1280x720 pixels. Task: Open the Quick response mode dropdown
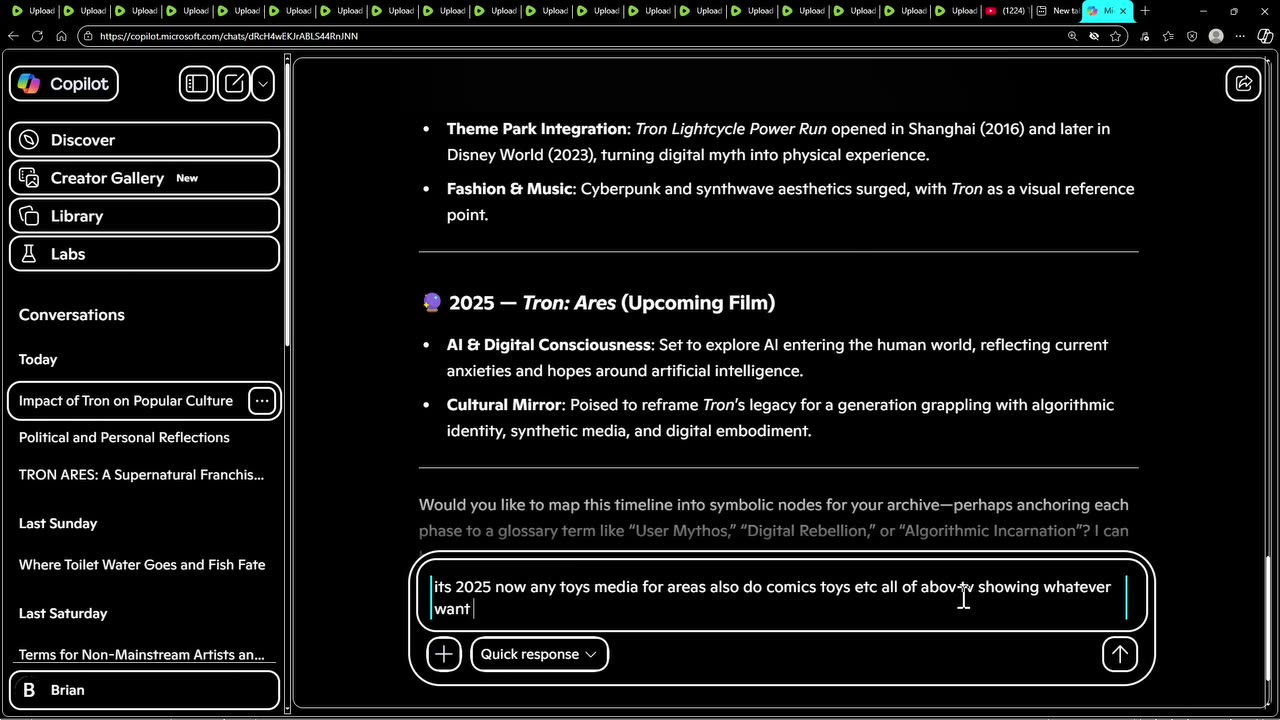tap(539, 654)
